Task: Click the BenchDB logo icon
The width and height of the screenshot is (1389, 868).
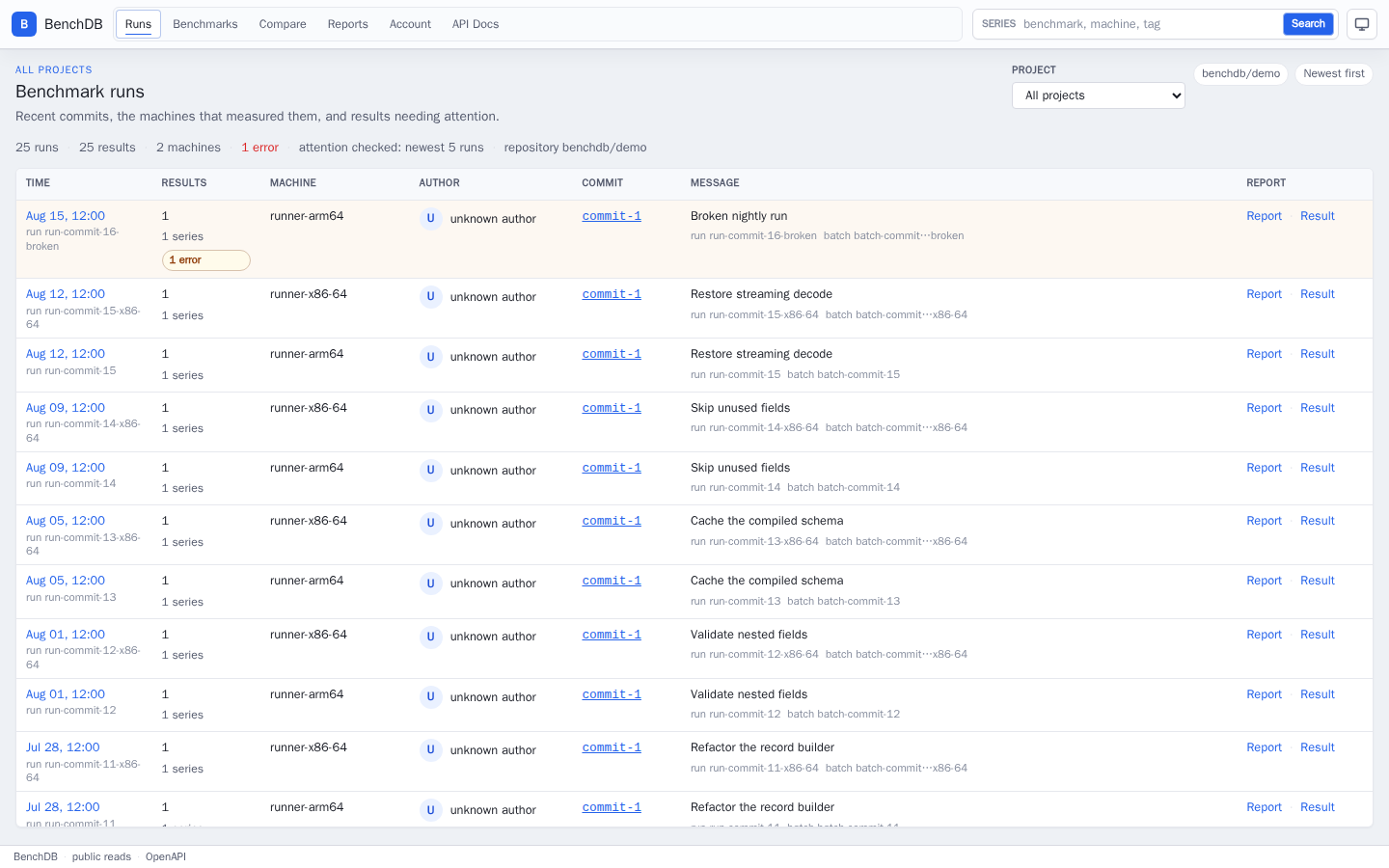Action: pos(24,24)
